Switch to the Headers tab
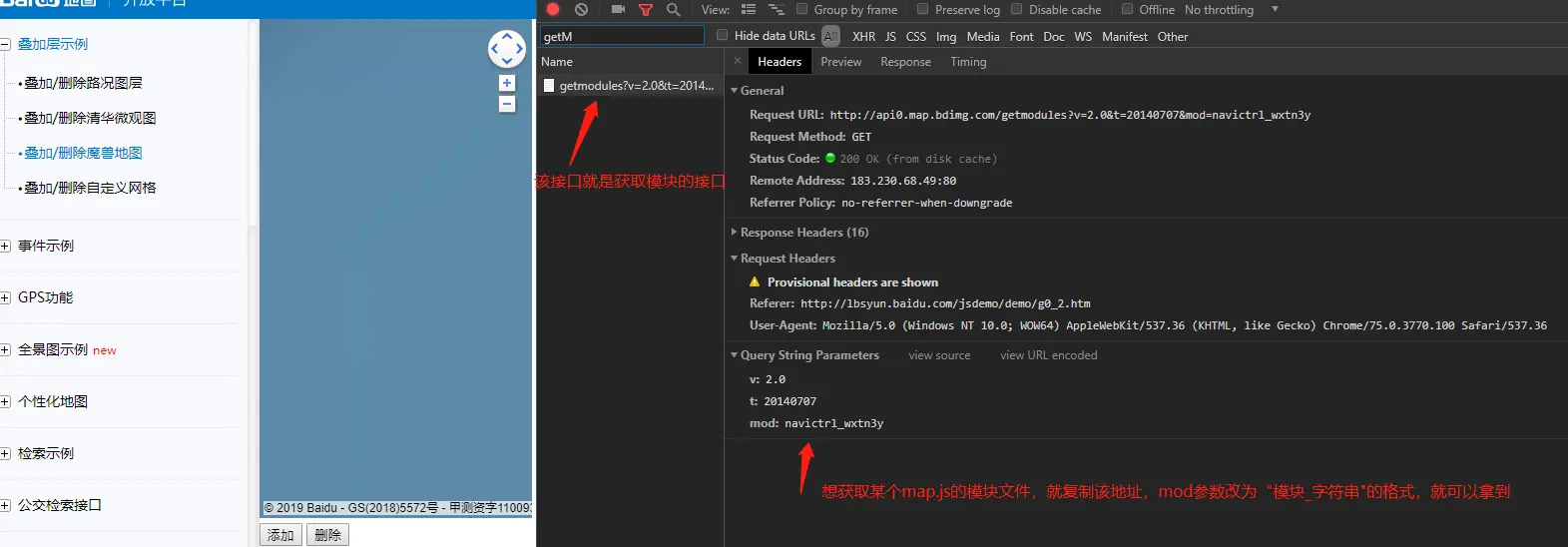The width and height of the screenshot is (1568, 547). pyautogui.click(x=780, y=62)
